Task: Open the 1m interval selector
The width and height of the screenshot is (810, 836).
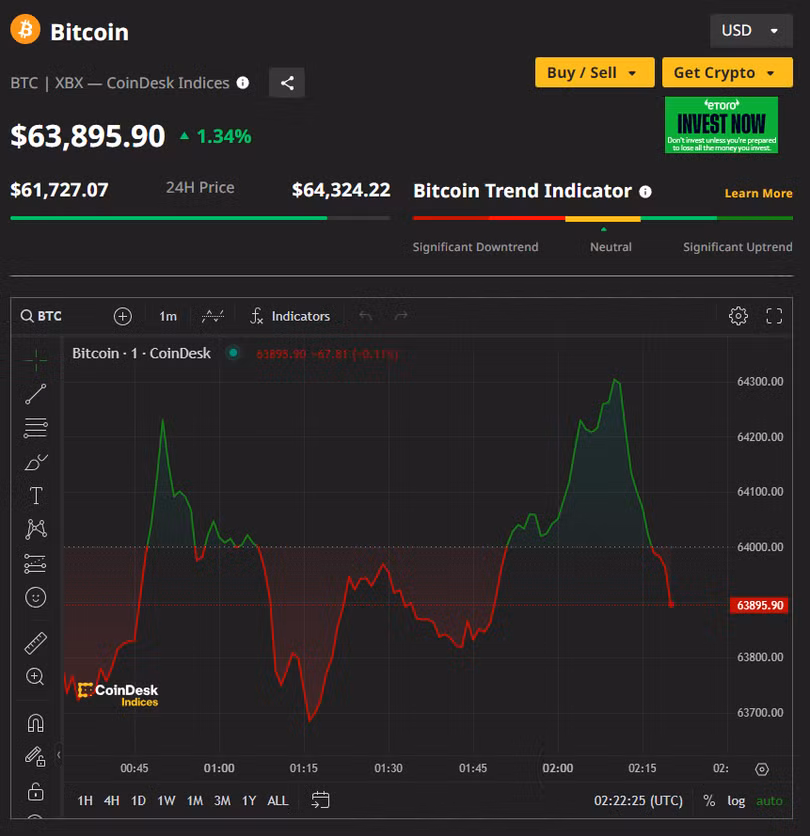Action: [168, 316]
